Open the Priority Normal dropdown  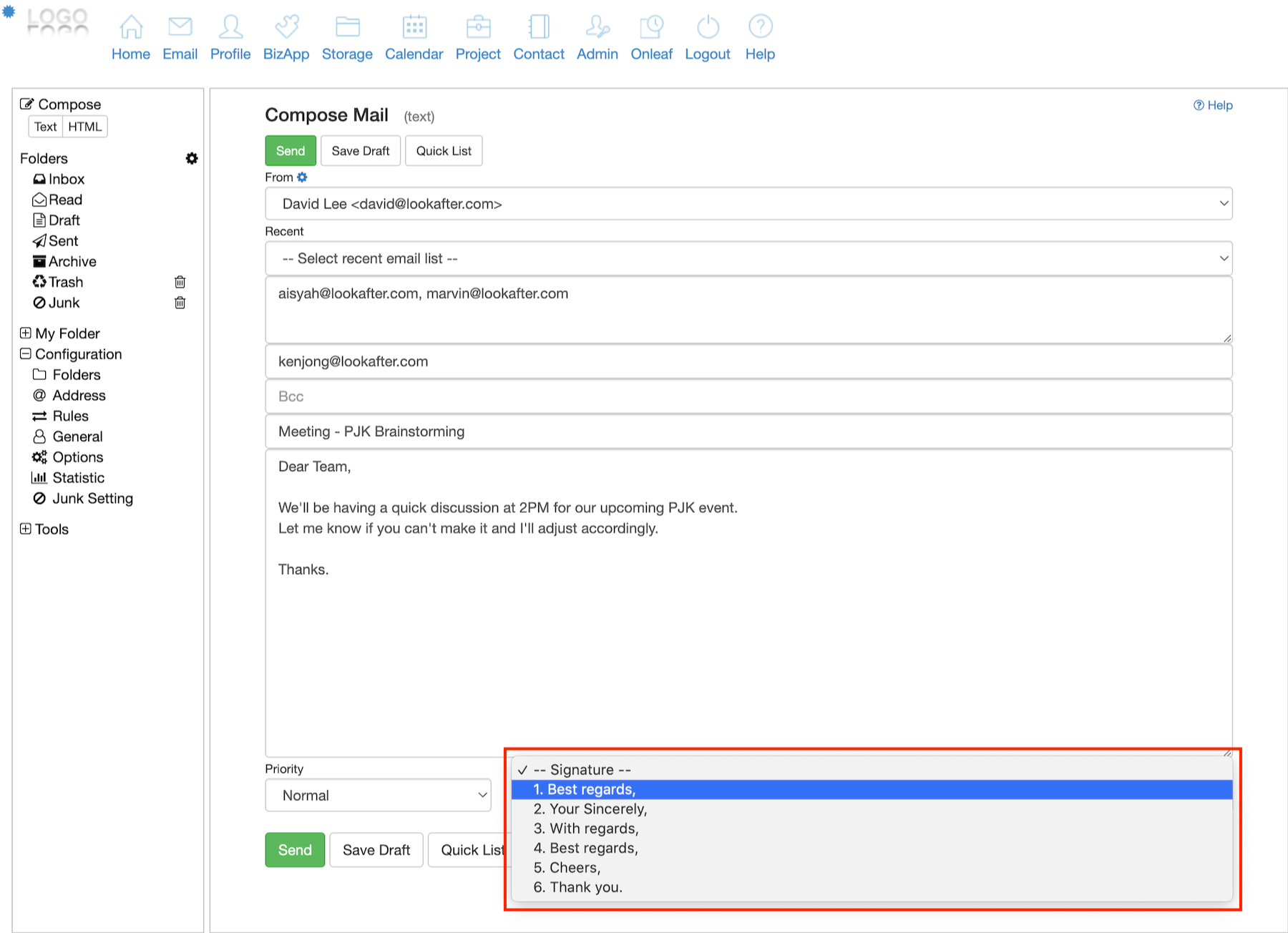[378, 796]
